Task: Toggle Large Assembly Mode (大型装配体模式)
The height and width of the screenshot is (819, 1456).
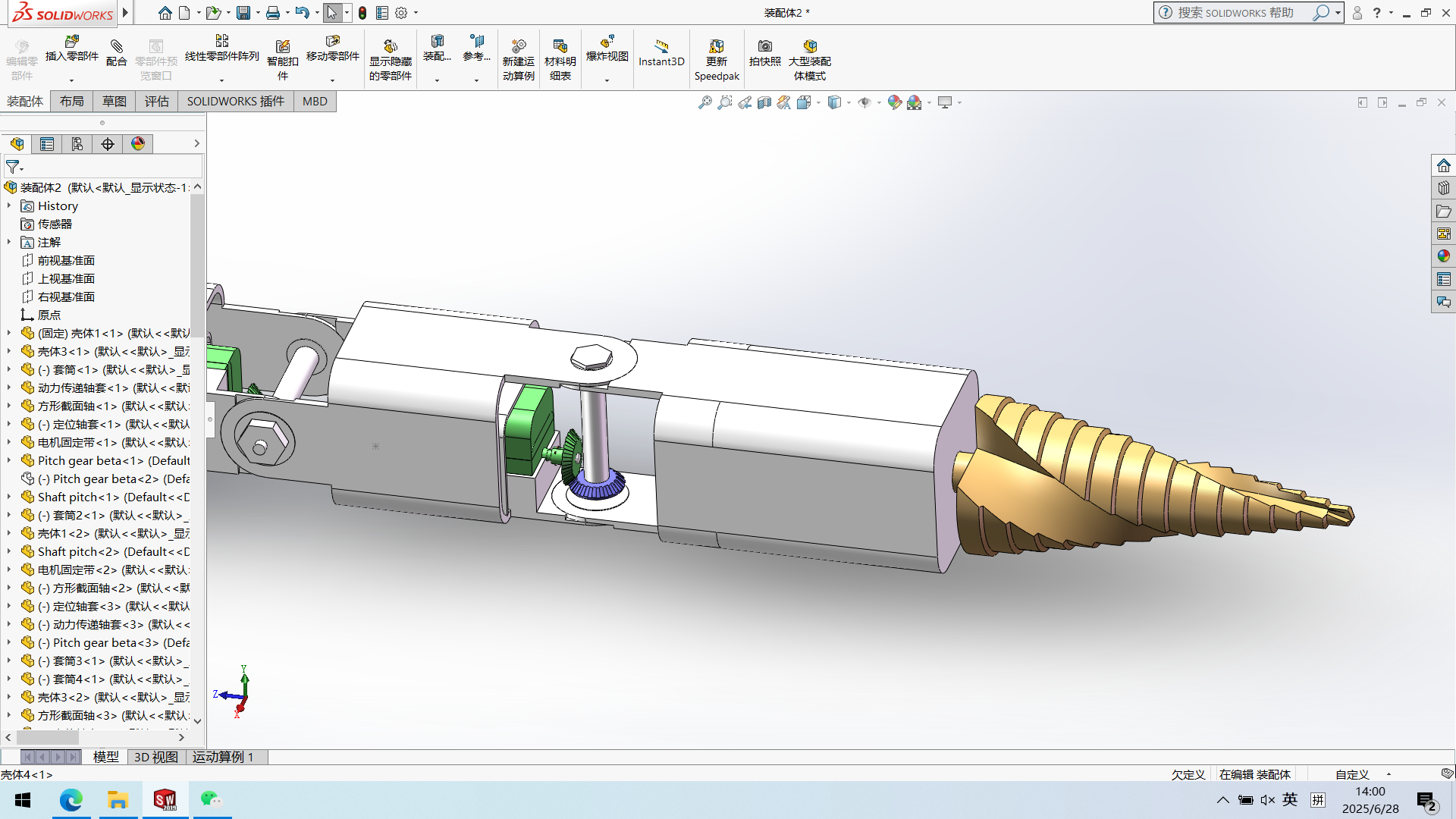Action: 809,59
